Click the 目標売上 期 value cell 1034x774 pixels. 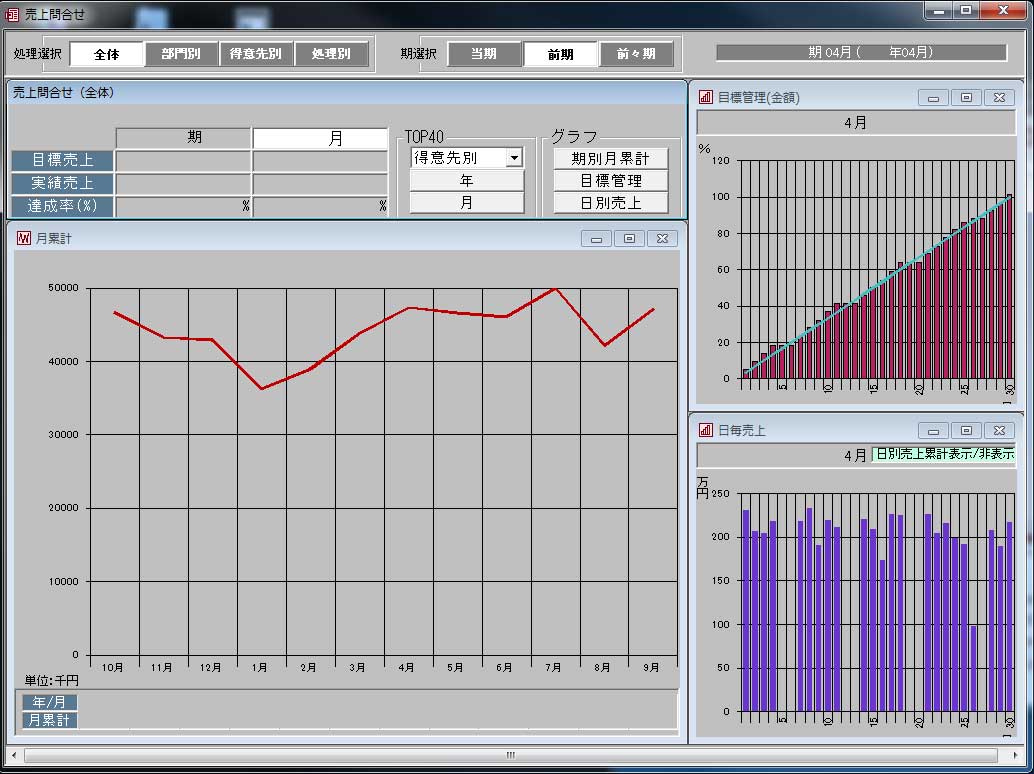click(x=183, y=161)
